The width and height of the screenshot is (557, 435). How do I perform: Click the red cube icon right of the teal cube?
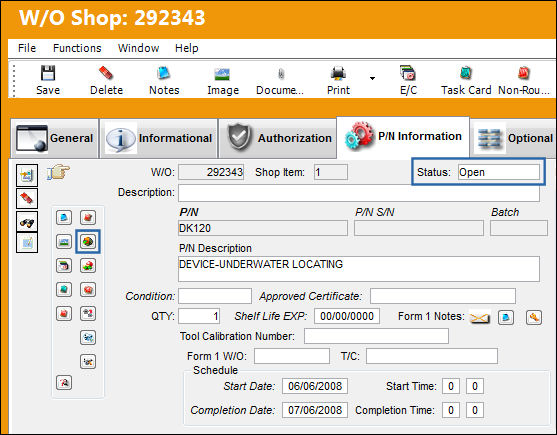(x=88, y=289)
